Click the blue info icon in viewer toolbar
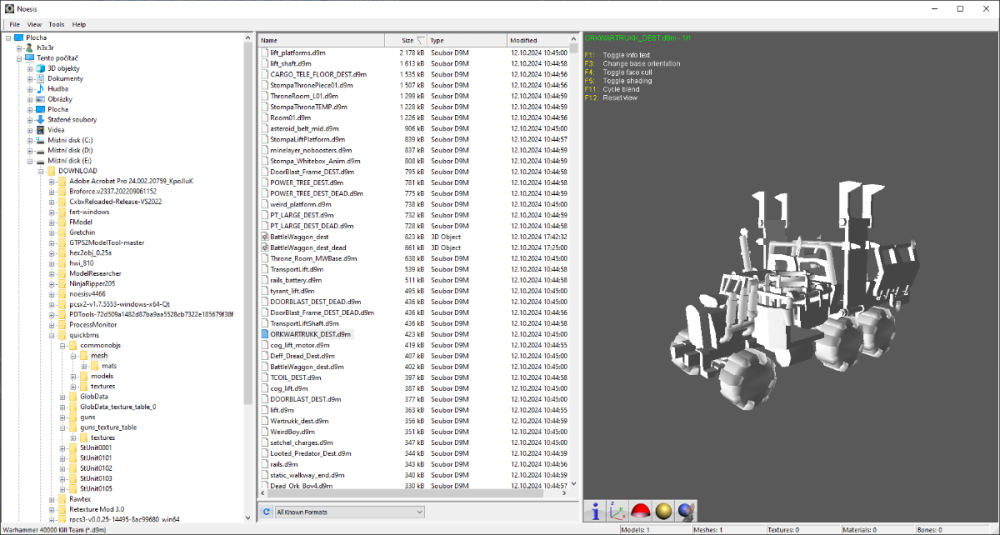 [597, 511]
